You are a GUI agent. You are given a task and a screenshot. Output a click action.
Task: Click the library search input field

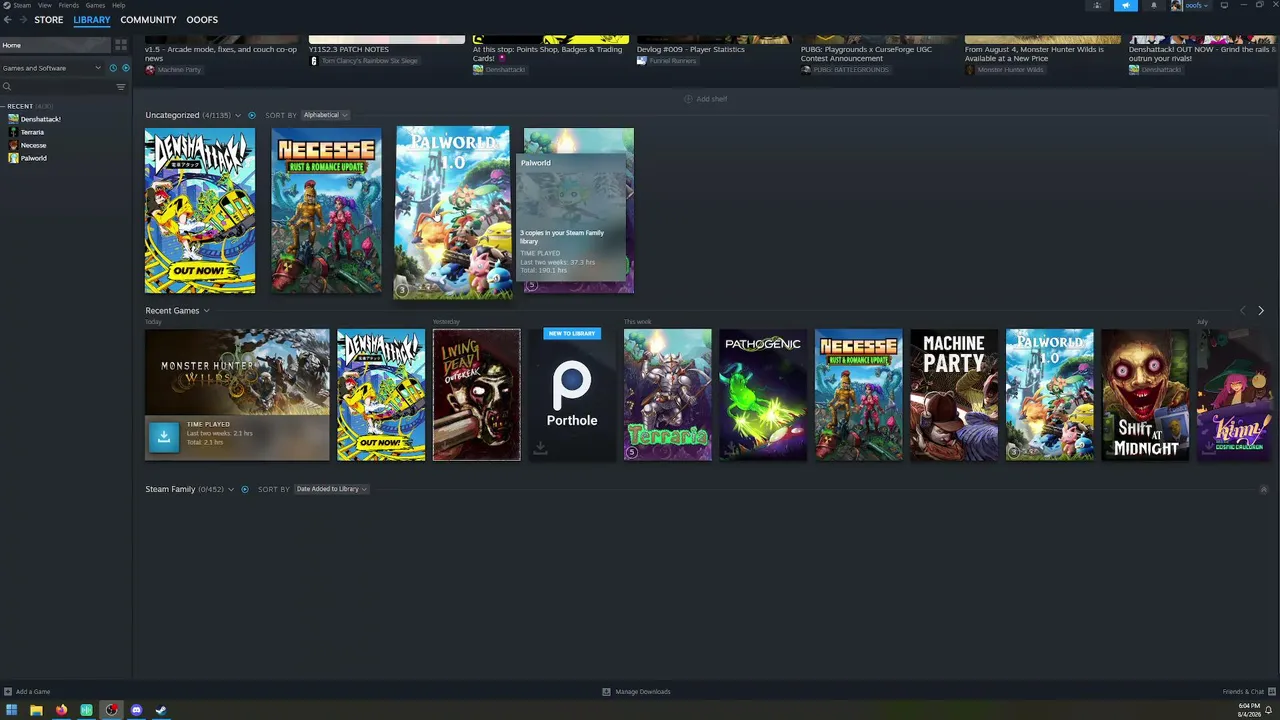[62, 87]
